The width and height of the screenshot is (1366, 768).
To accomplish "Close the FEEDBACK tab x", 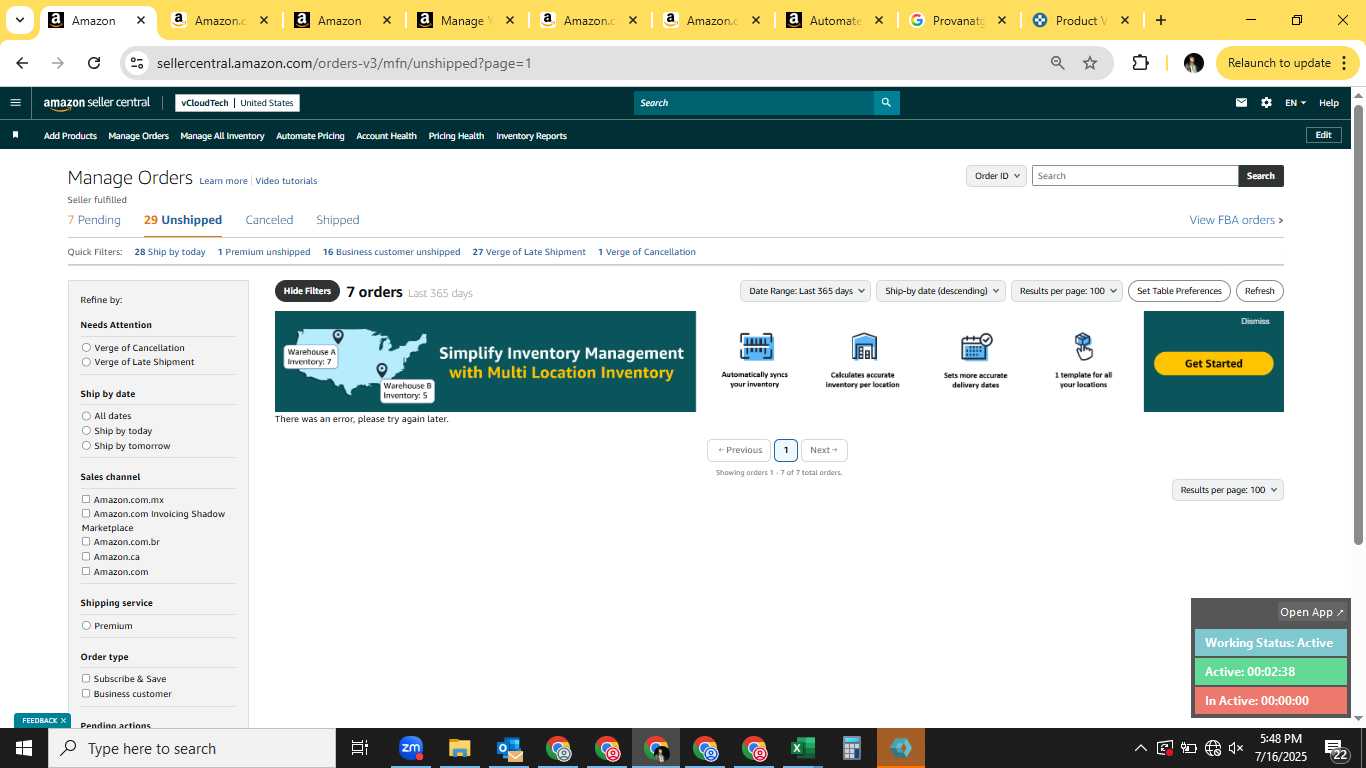I will (x=63, y=720).
